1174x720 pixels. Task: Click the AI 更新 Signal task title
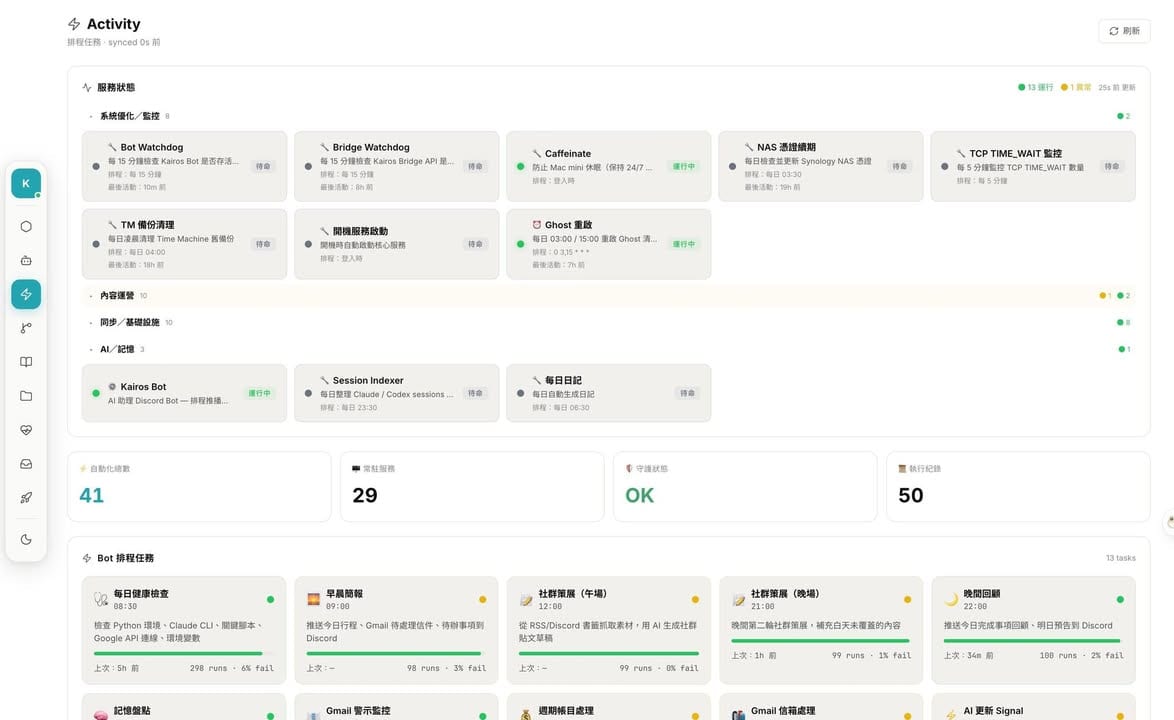(x=994, y=711)
